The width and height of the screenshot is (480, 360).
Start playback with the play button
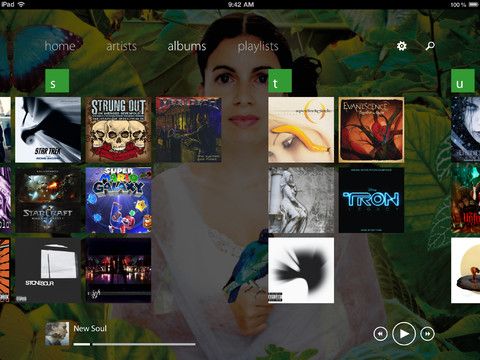[404, 334]
